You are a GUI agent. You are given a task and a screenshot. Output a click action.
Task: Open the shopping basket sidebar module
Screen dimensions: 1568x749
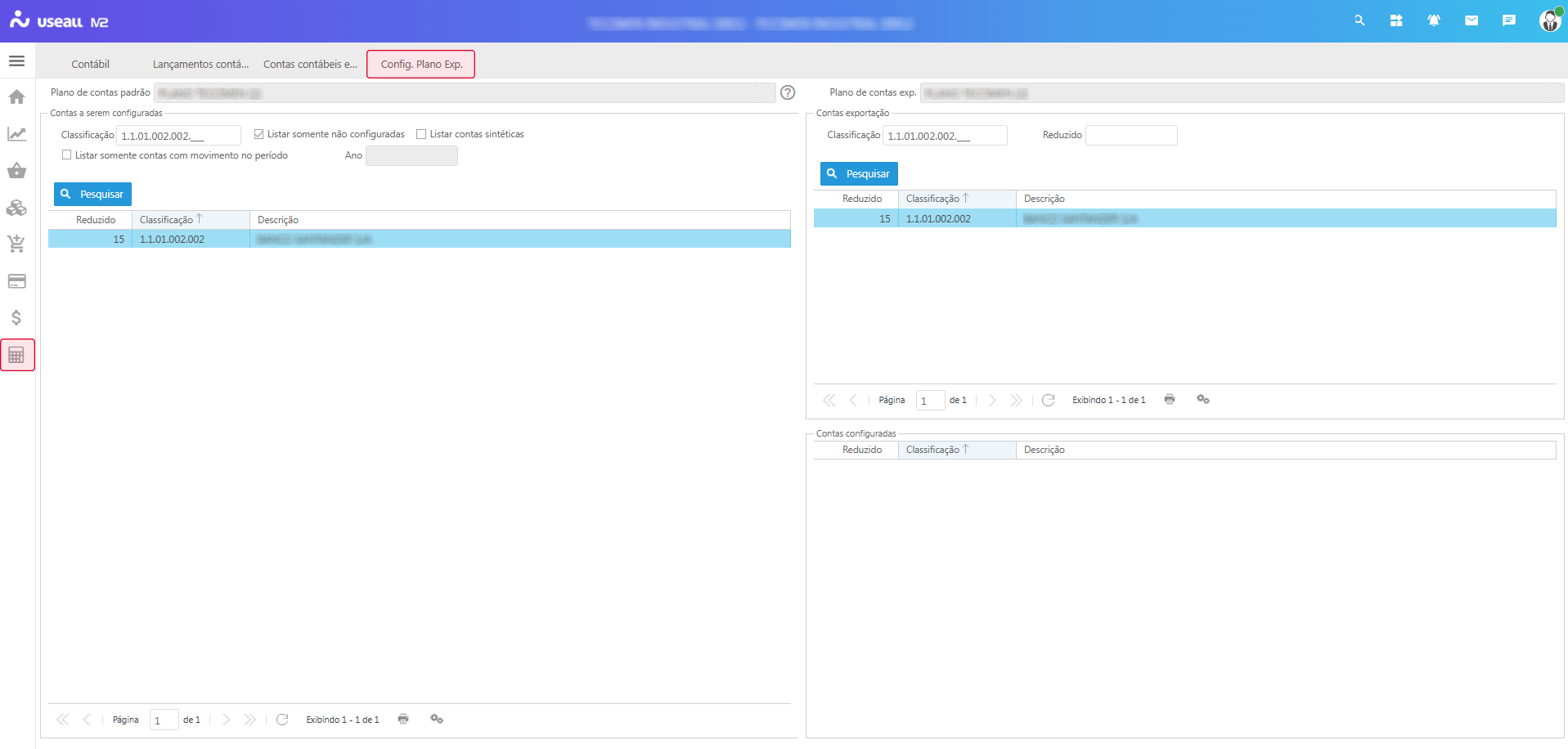click(16, 171)
